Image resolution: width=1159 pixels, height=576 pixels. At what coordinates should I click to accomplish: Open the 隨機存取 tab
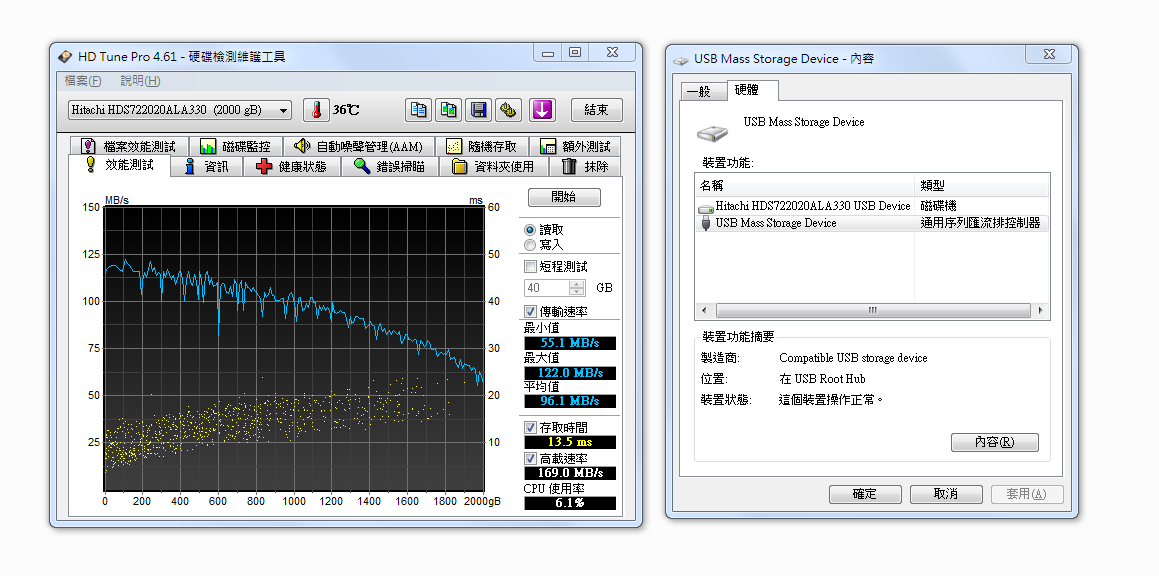(x=483, y=146)
